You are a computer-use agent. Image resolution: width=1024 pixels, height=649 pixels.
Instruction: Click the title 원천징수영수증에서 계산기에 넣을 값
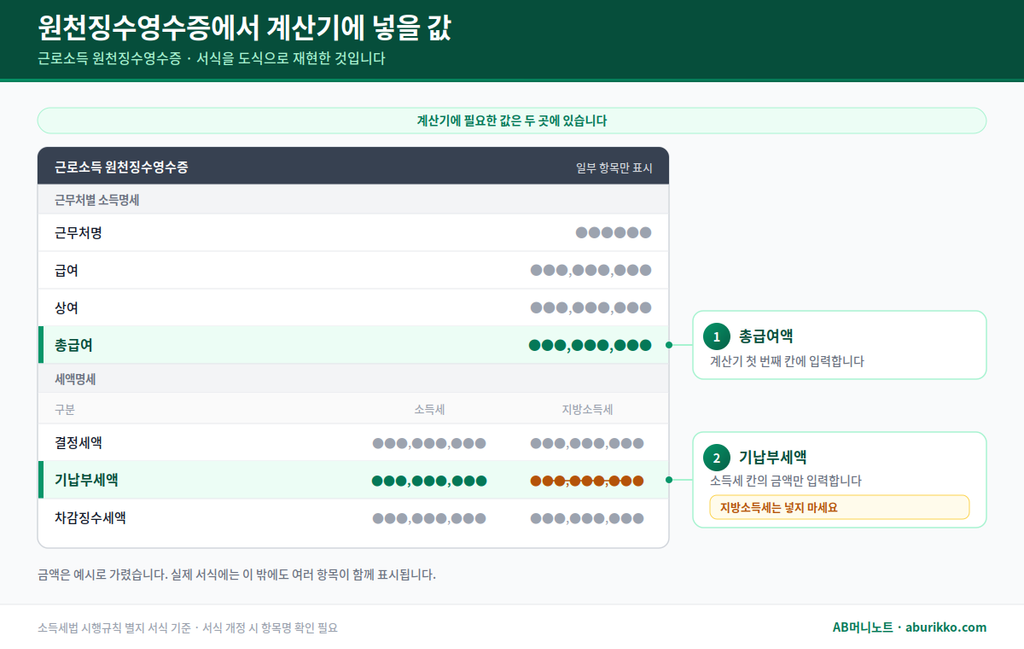(244, 28)
